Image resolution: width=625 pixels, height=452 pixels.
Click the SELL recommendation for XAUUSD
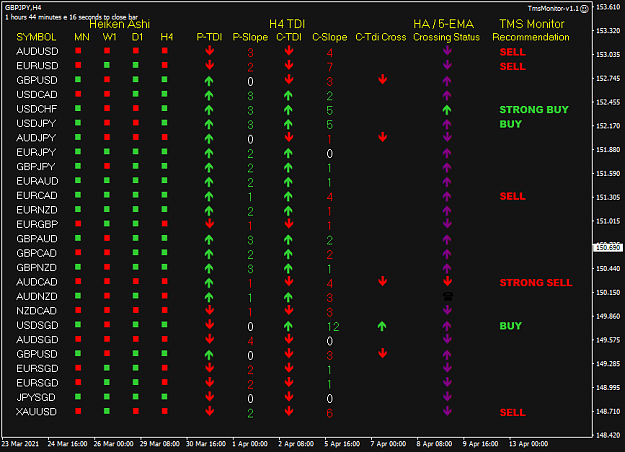(513, 413)
